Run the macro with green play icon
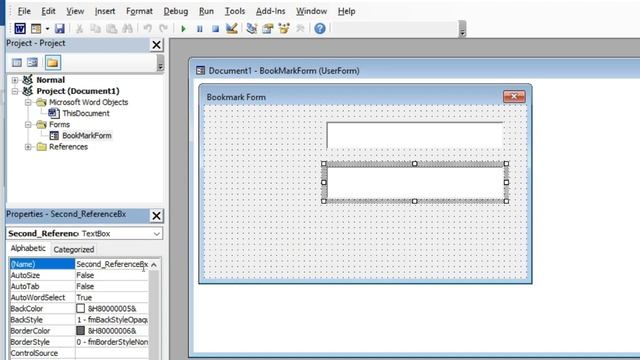Viewport: 640px width, 360px height. (x=183, y=29)
